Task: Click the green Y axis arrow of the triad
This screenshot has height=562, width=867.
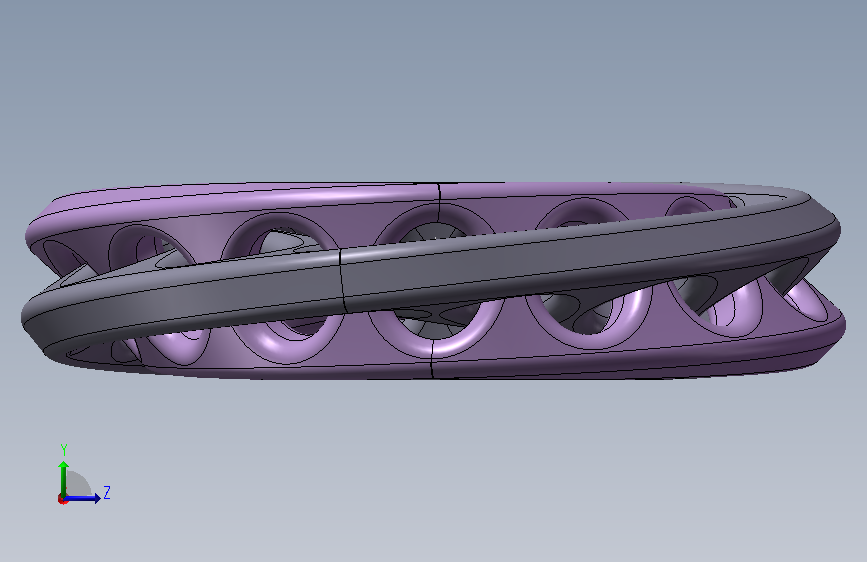Action: point(64,478)
